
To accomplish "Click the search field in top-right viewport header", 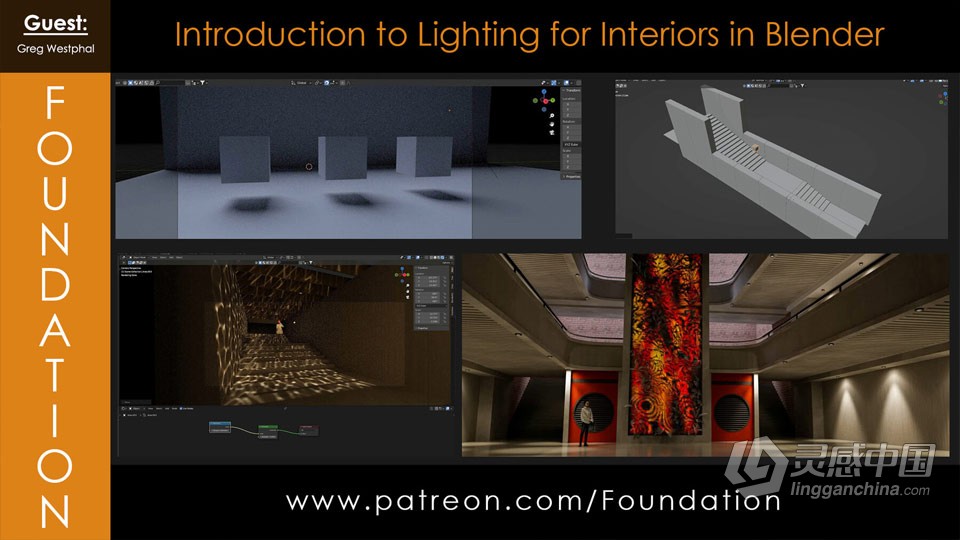I will coord(778,85).
